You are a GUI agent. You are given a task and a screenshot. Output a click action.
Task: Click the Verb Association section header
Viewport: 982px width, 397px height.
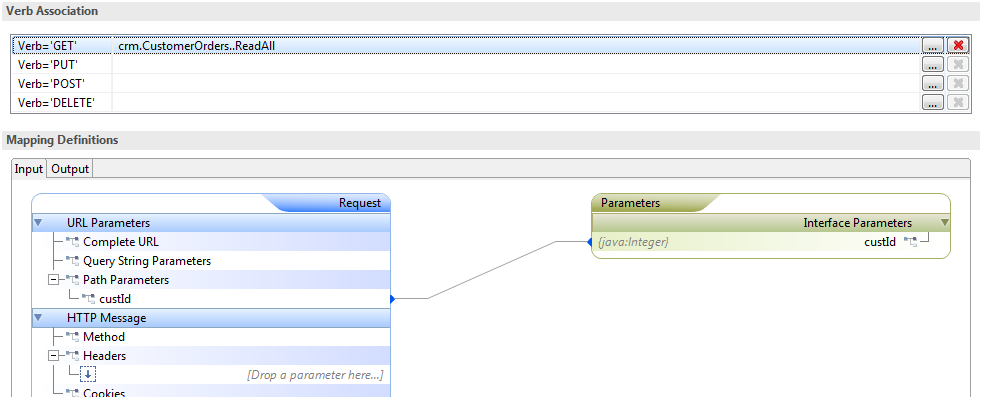click(490, 11)
